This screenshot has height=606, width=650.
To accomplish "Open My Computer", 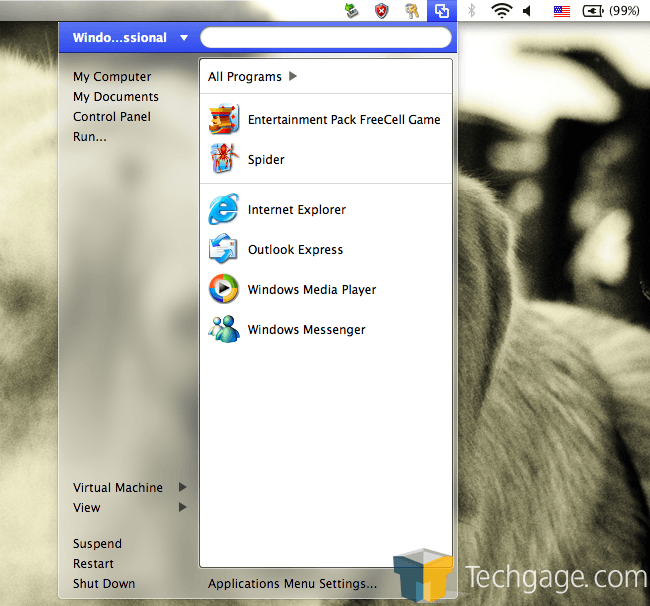I will [112, 77].
